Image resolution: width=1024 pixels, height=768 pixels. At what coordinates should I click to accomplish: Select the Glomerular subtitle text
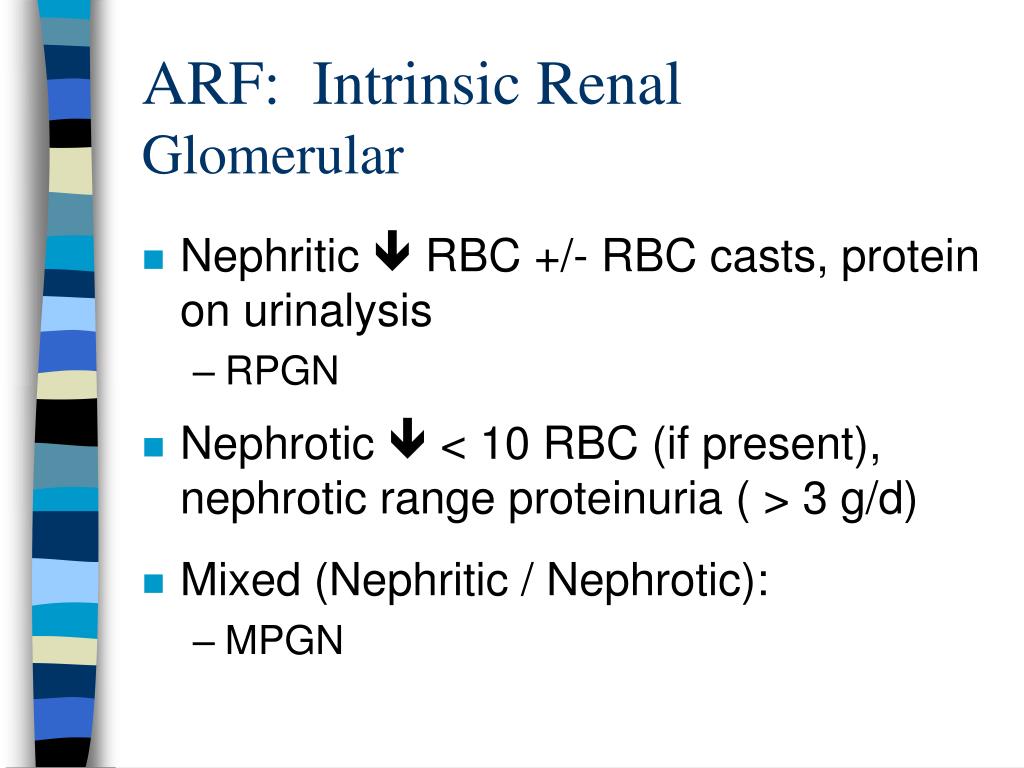[x=273, y=156]
